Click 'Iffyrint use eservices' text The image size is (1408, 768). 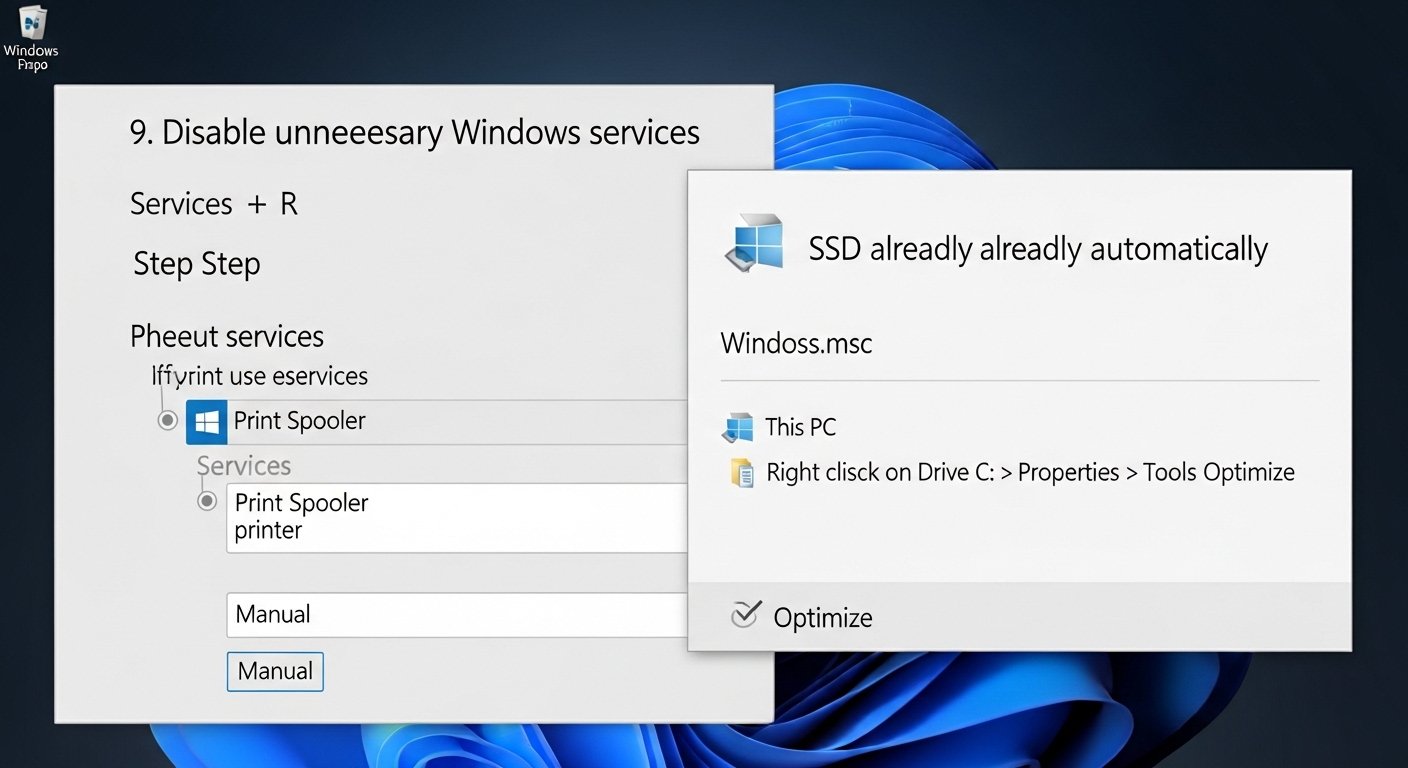[x=260, y=376]
